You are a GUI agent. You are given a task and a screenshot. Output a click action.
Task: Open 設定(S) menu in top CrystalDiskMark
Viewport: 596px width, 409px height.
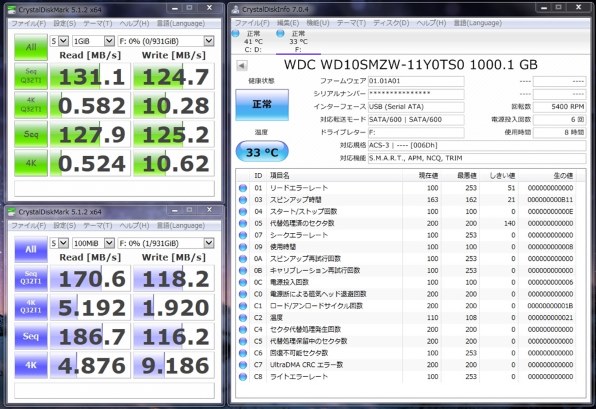[65, 24]
